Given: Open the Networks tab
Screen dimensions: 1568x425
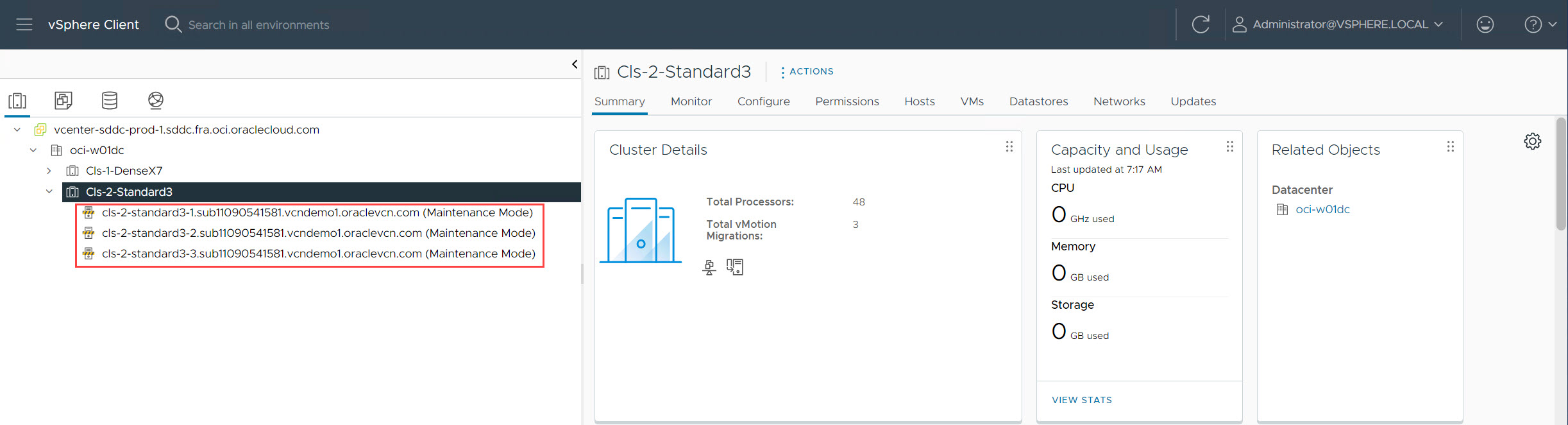Looking at the screenshot, I should (x=1120, y=101).
